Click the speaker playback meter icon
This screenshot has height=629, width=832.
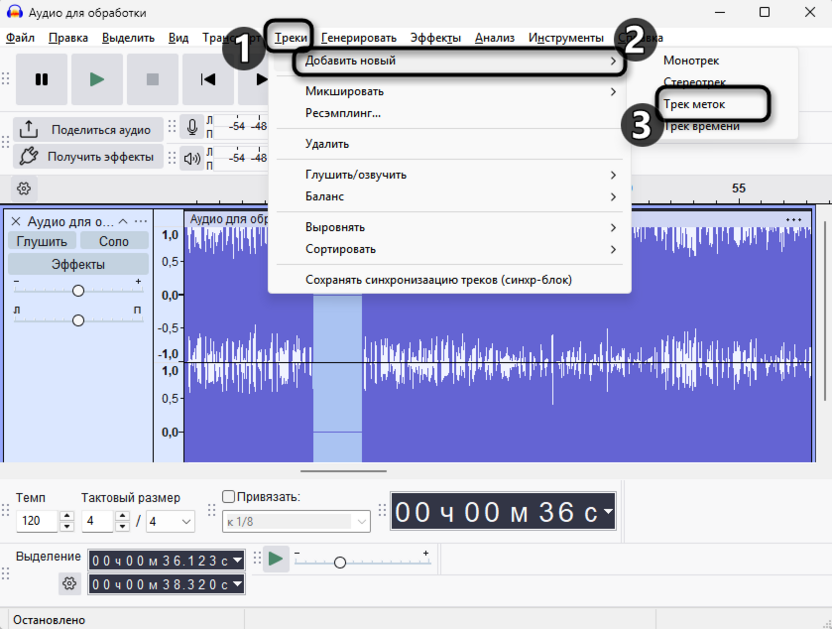click(190, 157)
